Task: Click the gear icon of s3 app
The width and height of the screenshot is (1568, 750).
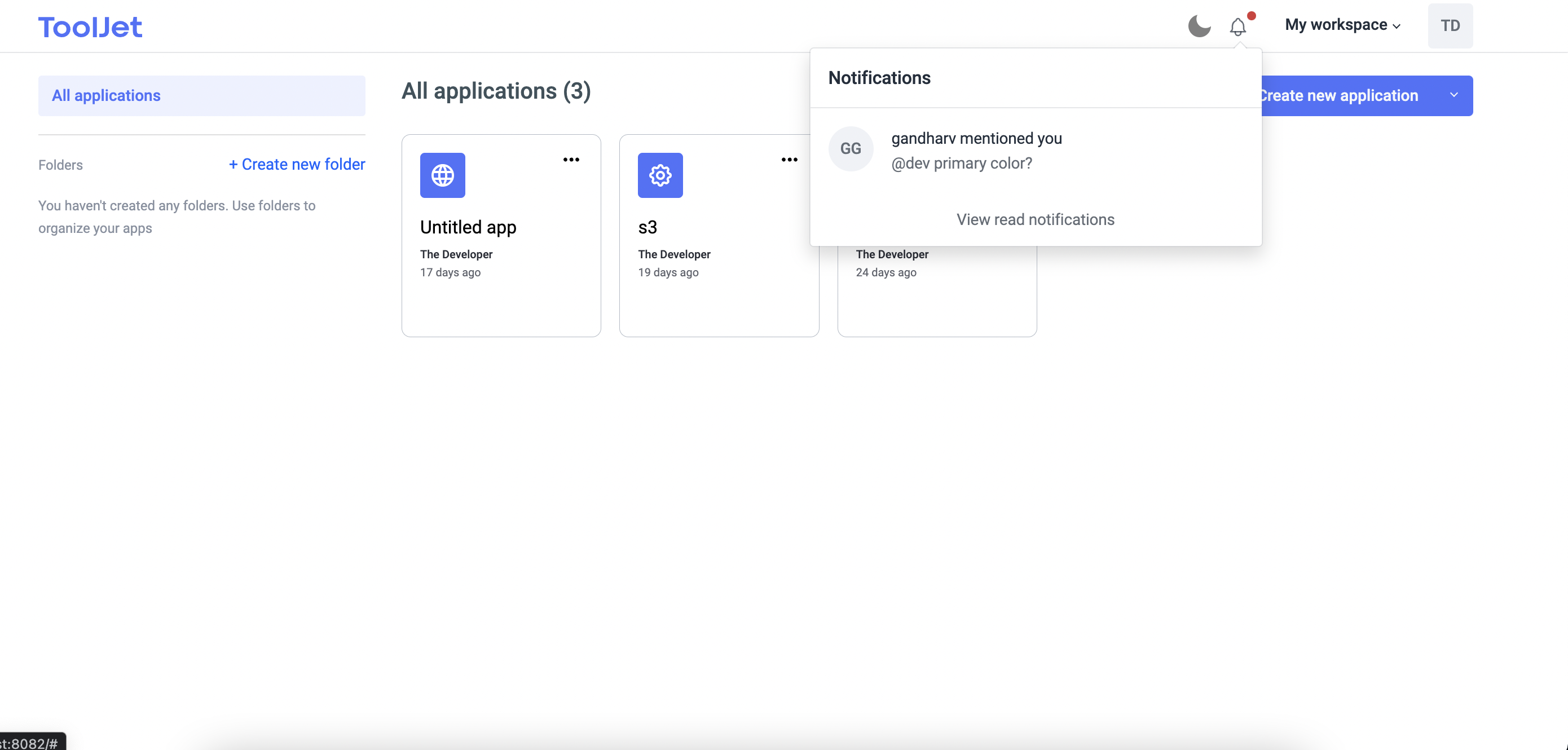Action: click(x=660, y=175)
